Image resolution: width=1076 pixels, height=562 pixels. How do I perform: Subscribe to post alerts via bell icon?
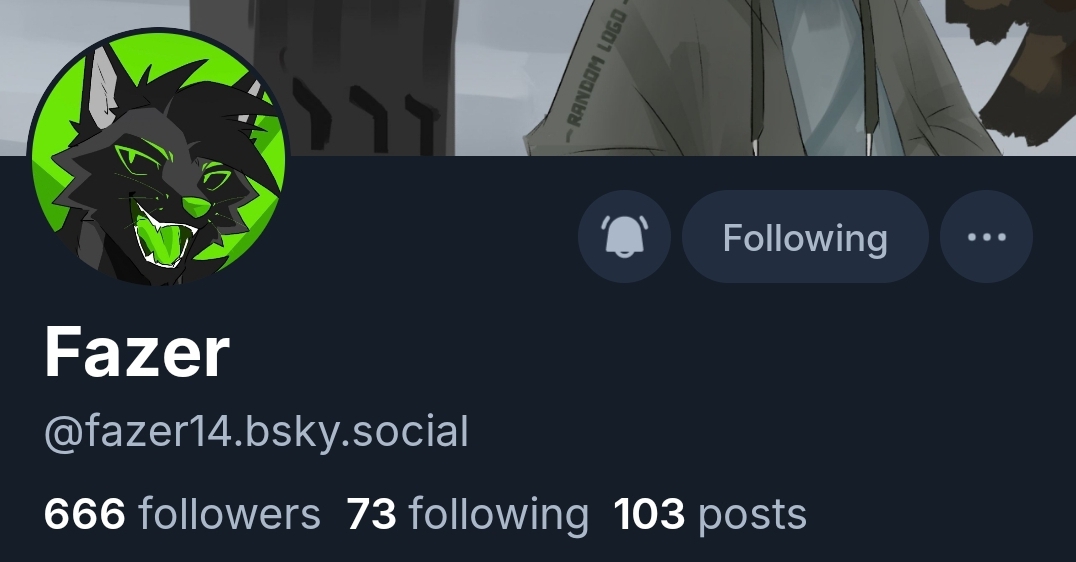tap(624, 237)
